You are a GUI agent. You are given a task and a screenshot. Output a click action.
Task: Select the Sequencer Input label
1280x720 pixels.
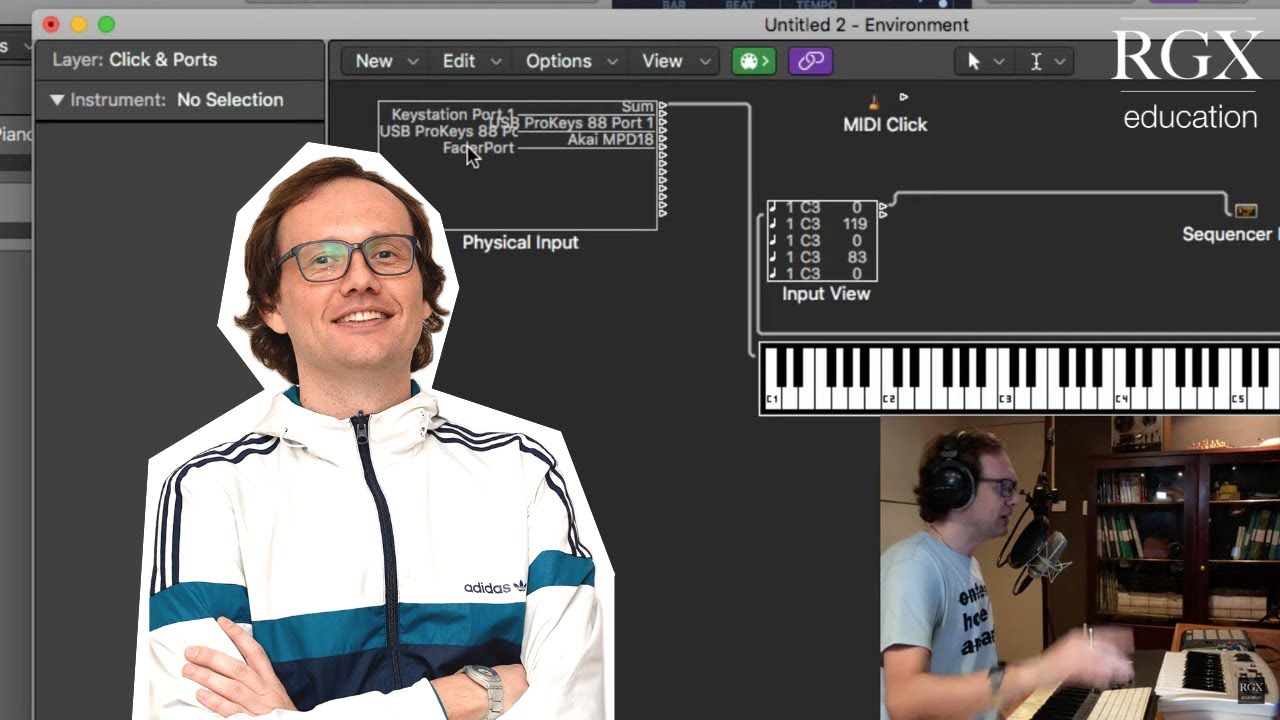pyautogui.click(x=1230, y=234)
